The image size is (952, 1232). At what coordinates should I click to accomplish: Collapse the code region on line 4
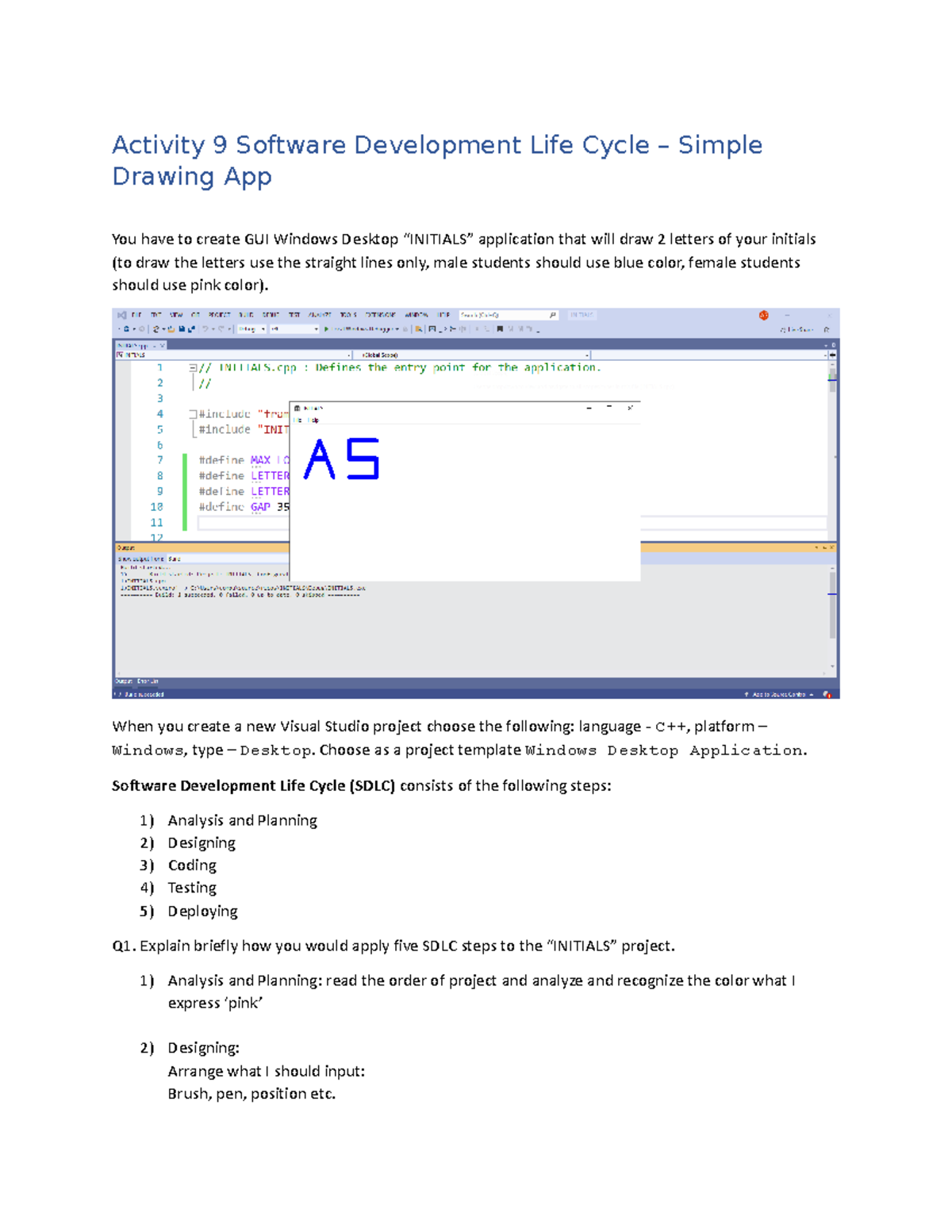coord(193,414)
